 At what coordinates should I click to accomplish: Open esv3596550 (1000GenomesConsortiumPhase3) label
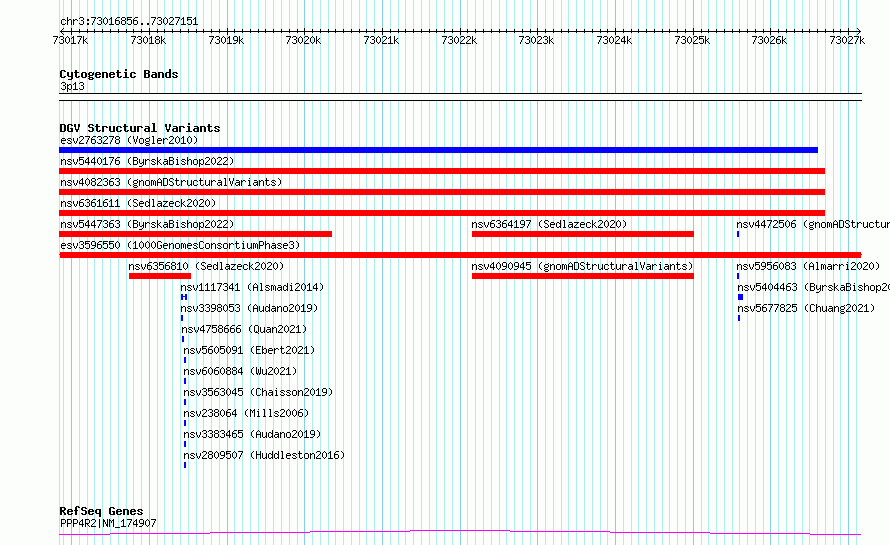[x=180, y=245]
